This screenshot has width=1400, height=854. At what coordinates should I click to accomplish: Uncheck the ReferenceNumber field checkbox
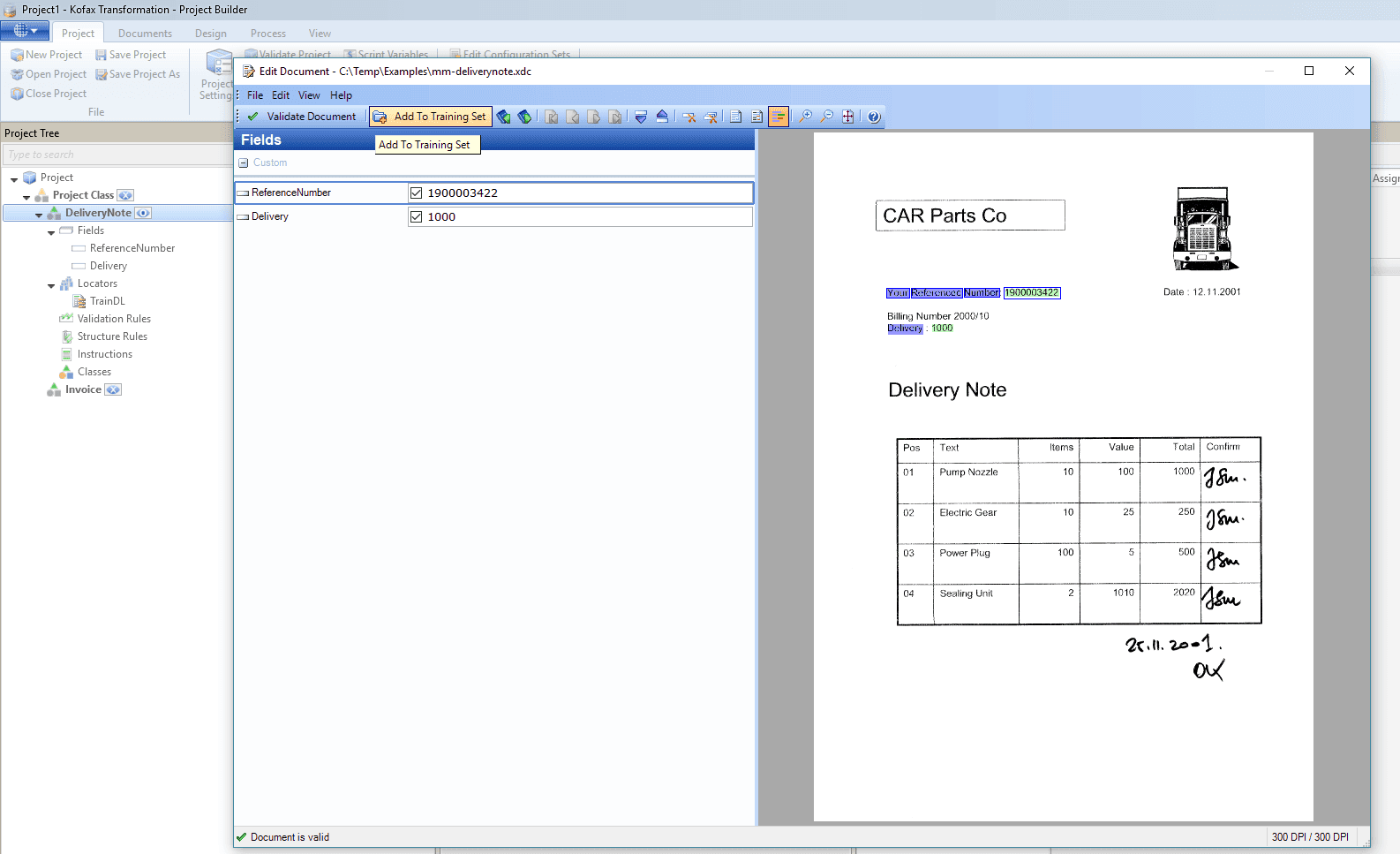pos(416,193)
